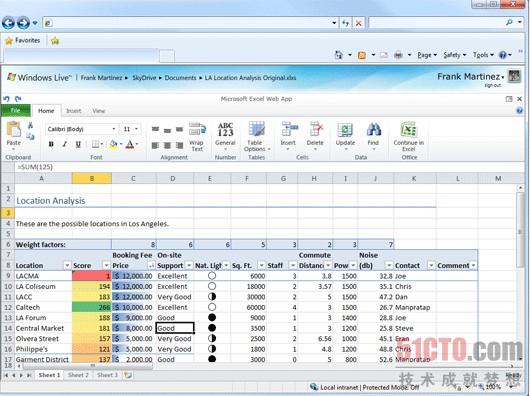Click the Location Analysis title cell
Viewport: 530px width, 396px height.
point(51,201)
